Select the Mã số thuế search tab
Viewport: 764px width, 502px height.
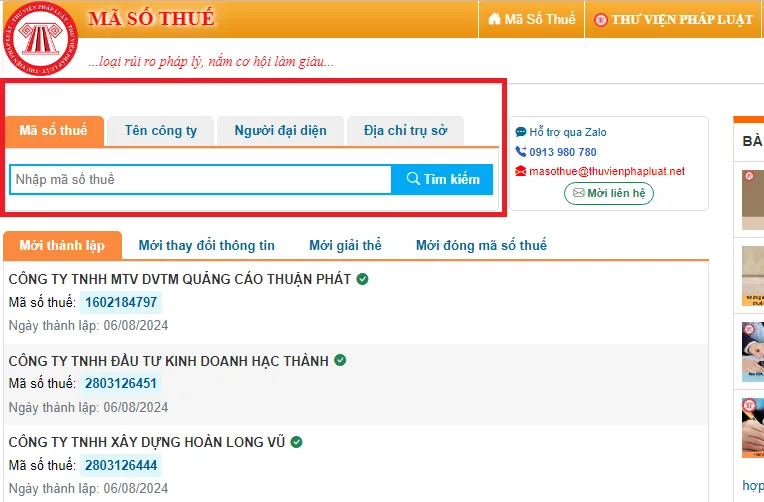click(x=53, y=131)
